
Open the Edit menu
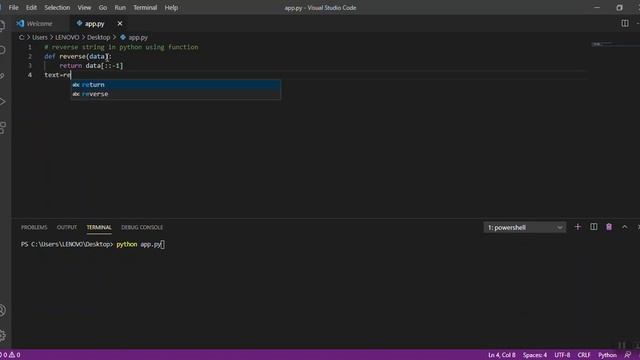click(x=31, y=7)
